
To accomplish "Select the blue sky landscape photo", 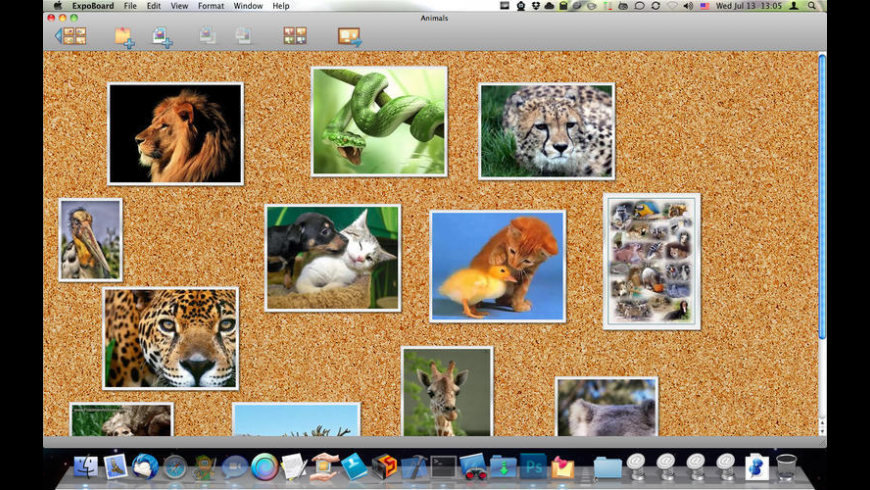I will [x=296, y=419].
